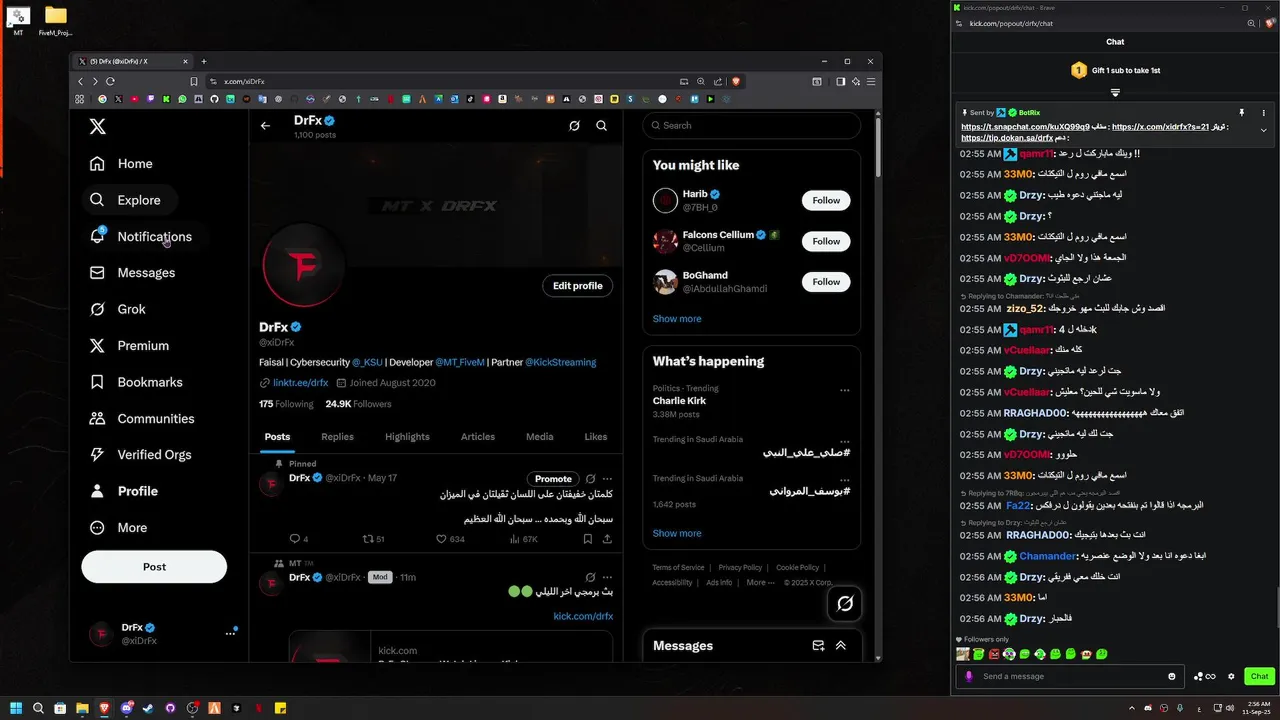This screenshot has height=720, width=1280.
Task: Open the BotRix pinned message options
Action: click(x=1264, y=113)
